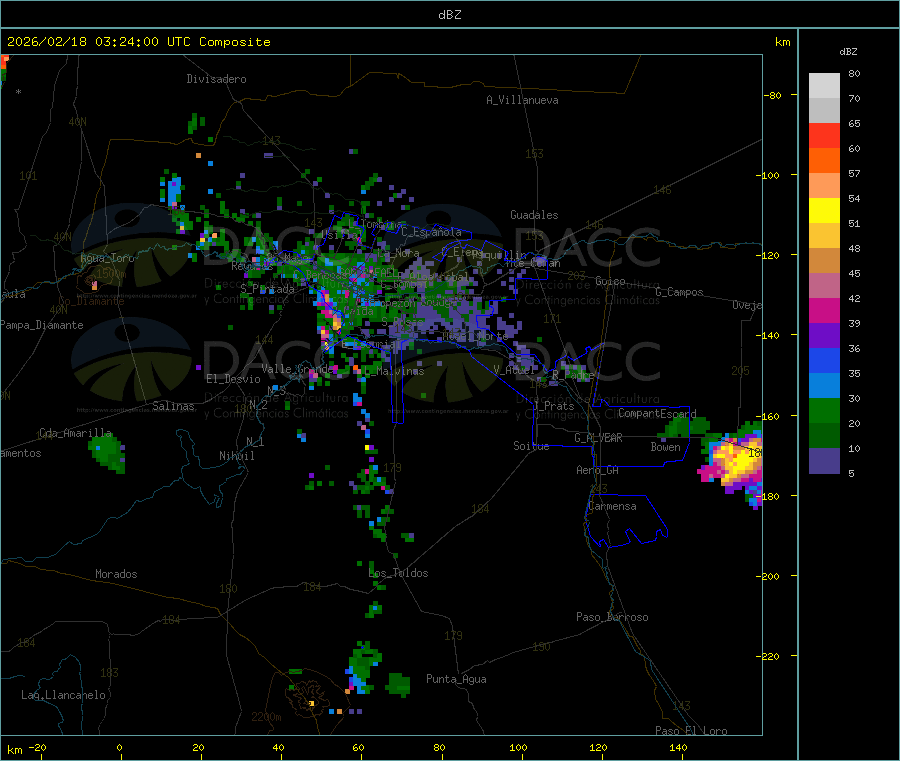The width and height of the screenshot is (900, 761).
Task: Select the slate violet 5-10 dBZ swatch
Action: 824,461
